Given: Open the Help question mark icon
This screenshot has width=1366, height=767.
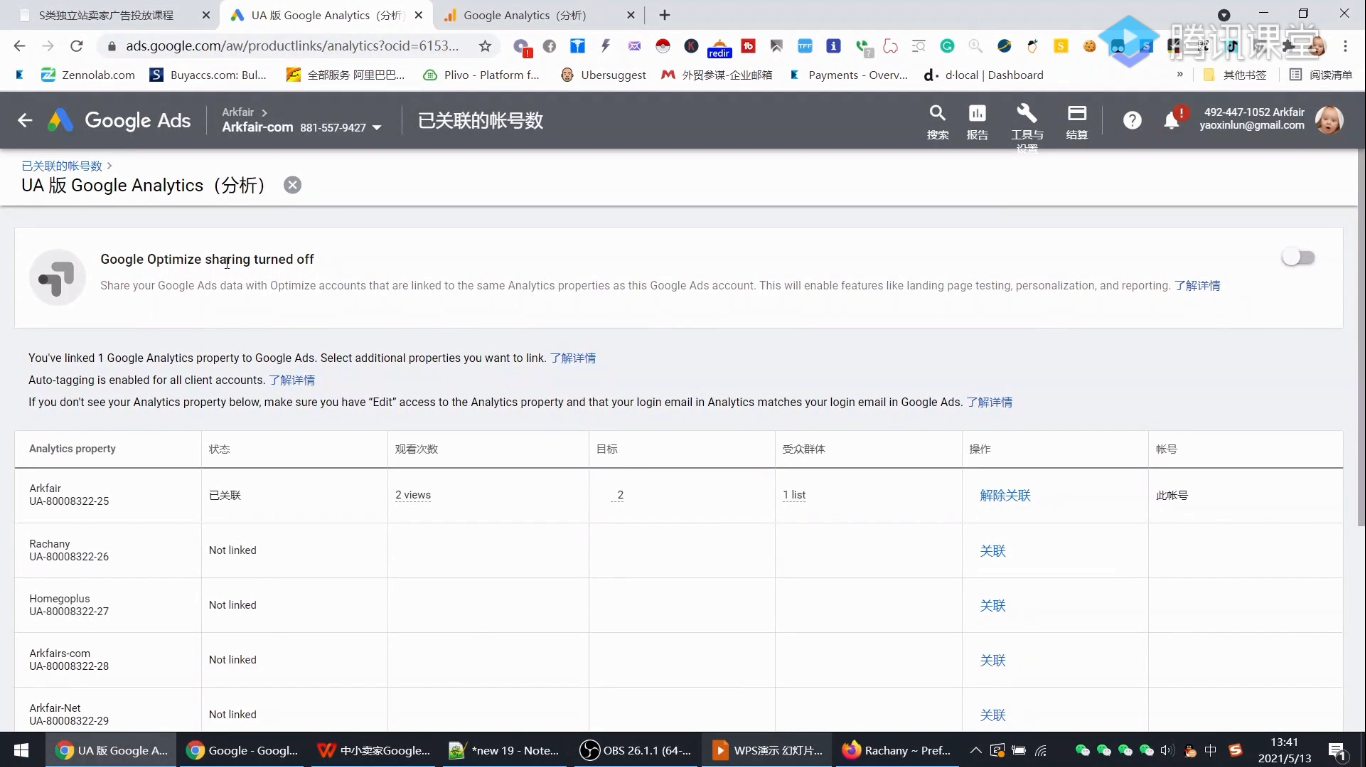Looking at the screenshot, I should point(1132,120).
